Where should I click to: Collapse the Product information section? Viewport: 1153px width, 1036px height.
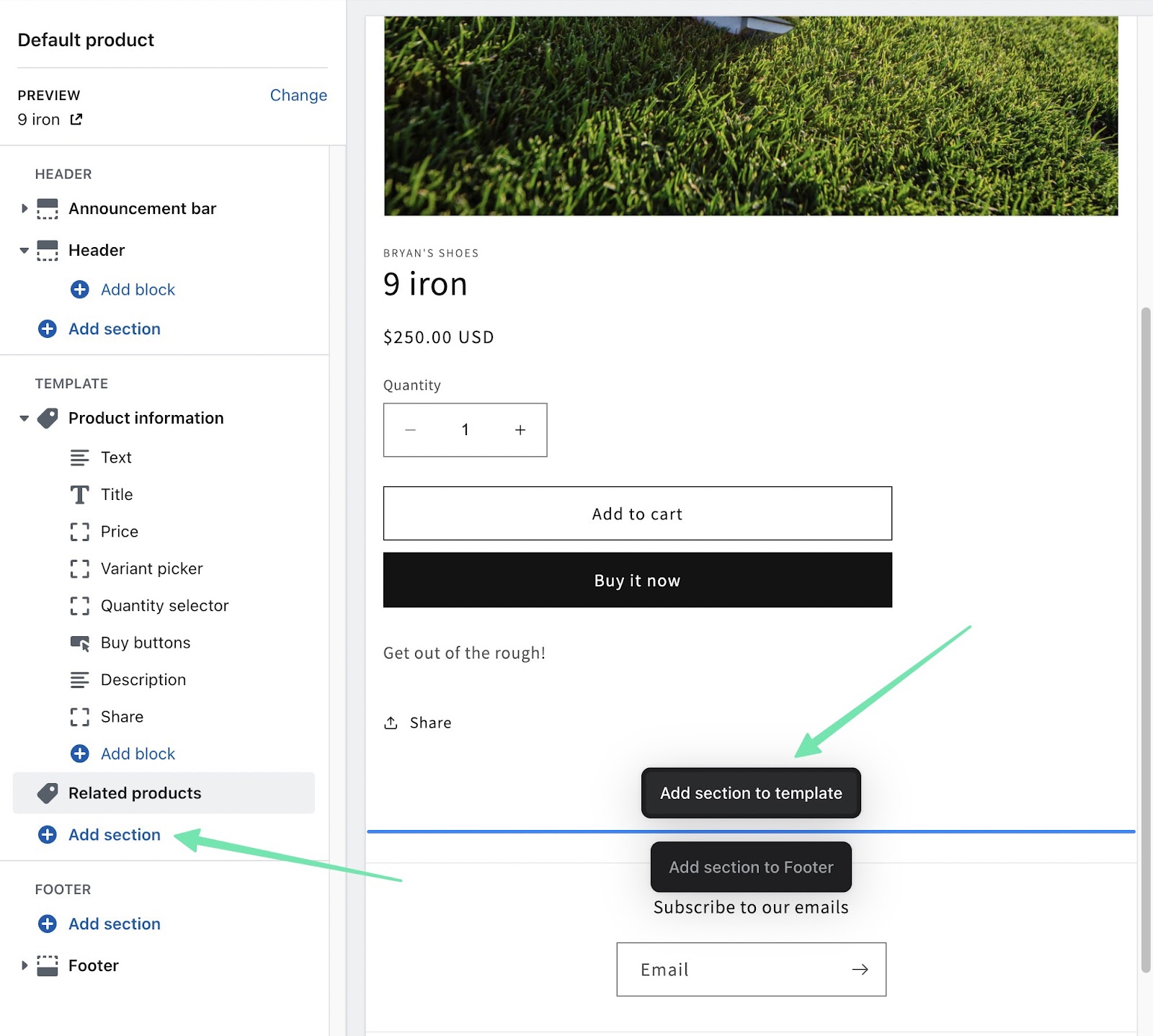click(25, 419)
